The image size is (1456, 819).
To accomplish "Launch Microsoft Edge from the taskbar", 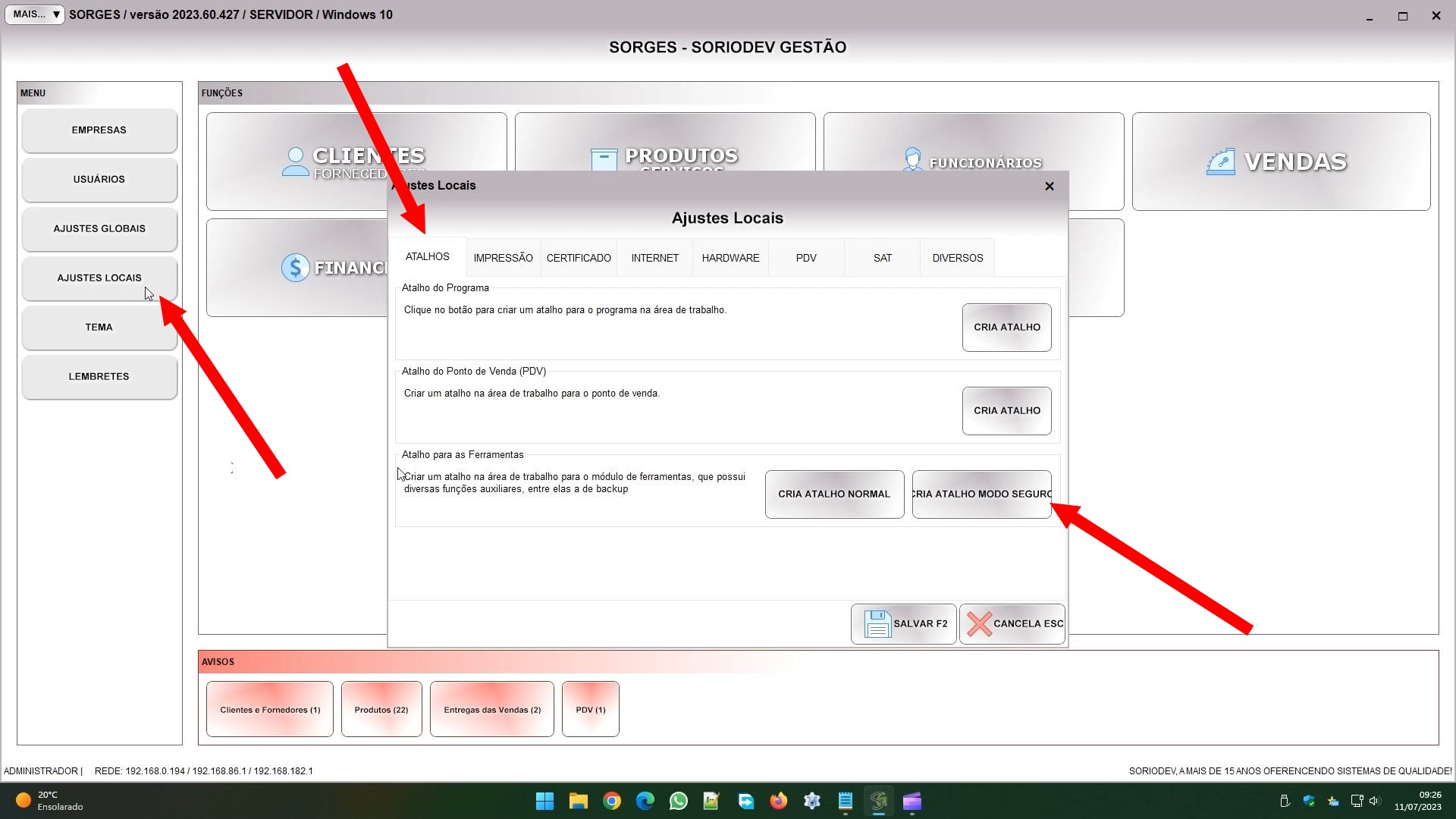I will 645,801.
